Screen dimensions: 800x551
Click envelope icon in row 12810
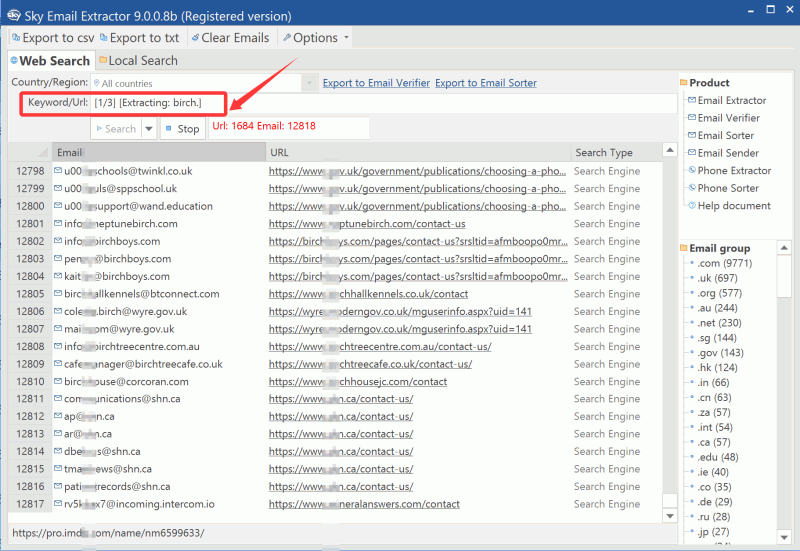(x=58, y=382)
